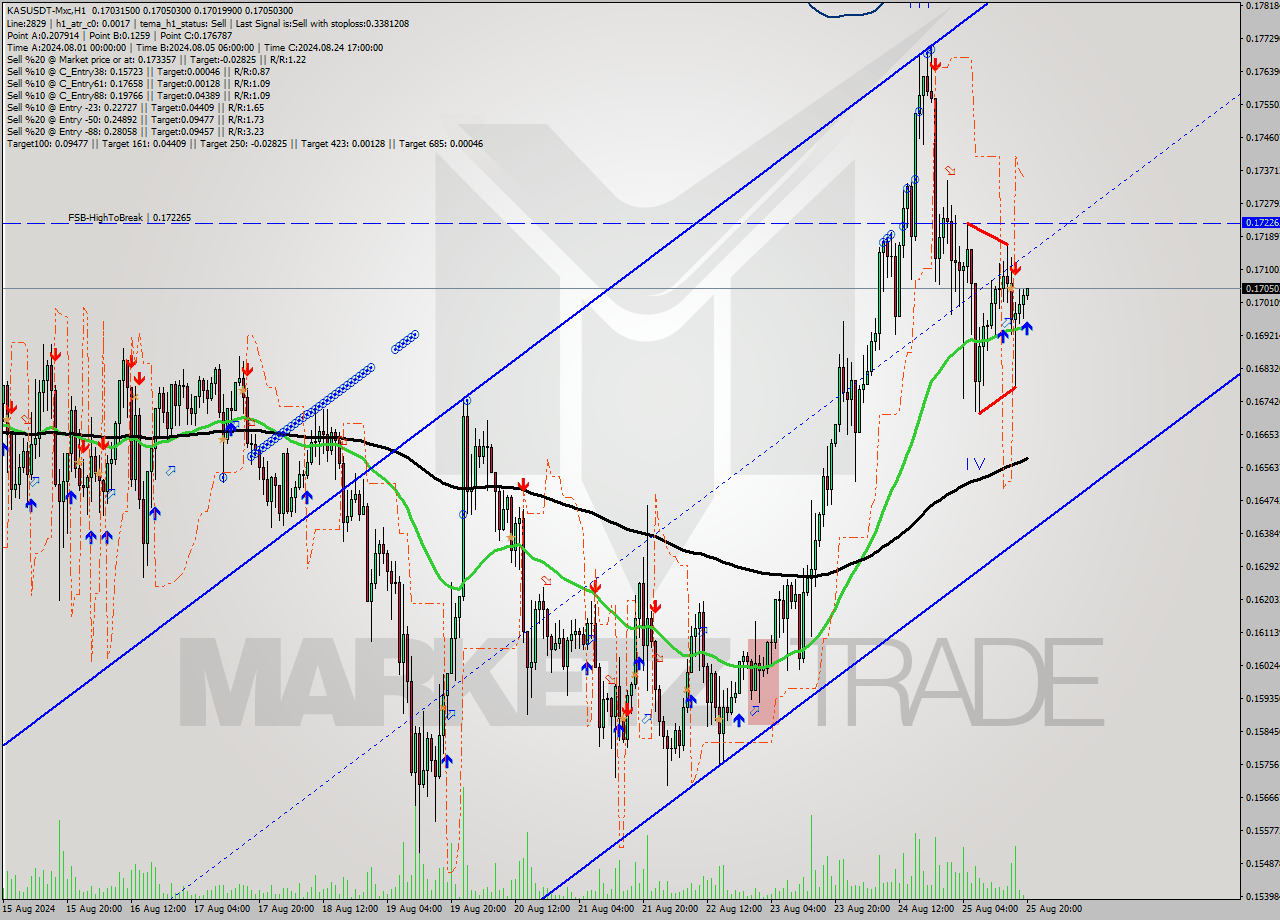Select the highlighted 0.17226 price tag

click(1260, 222)
